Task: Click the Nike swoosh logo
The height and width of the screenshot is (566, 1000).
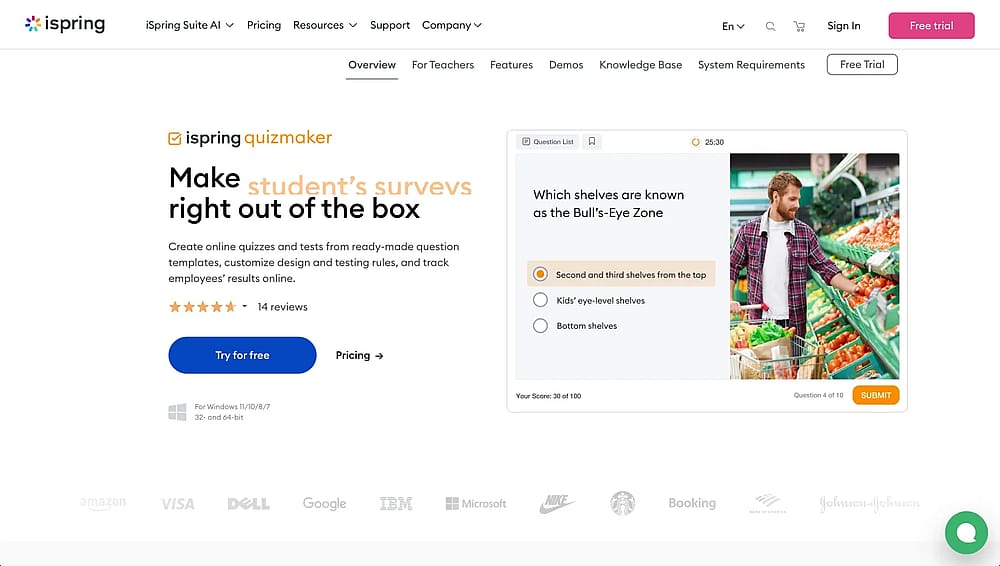Action: pos(557,503)
